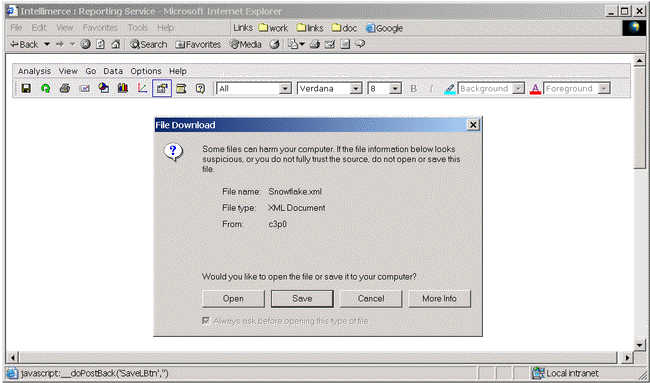Toggle Bold formatting
The height and width of the screenshot is (383, 650).
coord(413,89)
